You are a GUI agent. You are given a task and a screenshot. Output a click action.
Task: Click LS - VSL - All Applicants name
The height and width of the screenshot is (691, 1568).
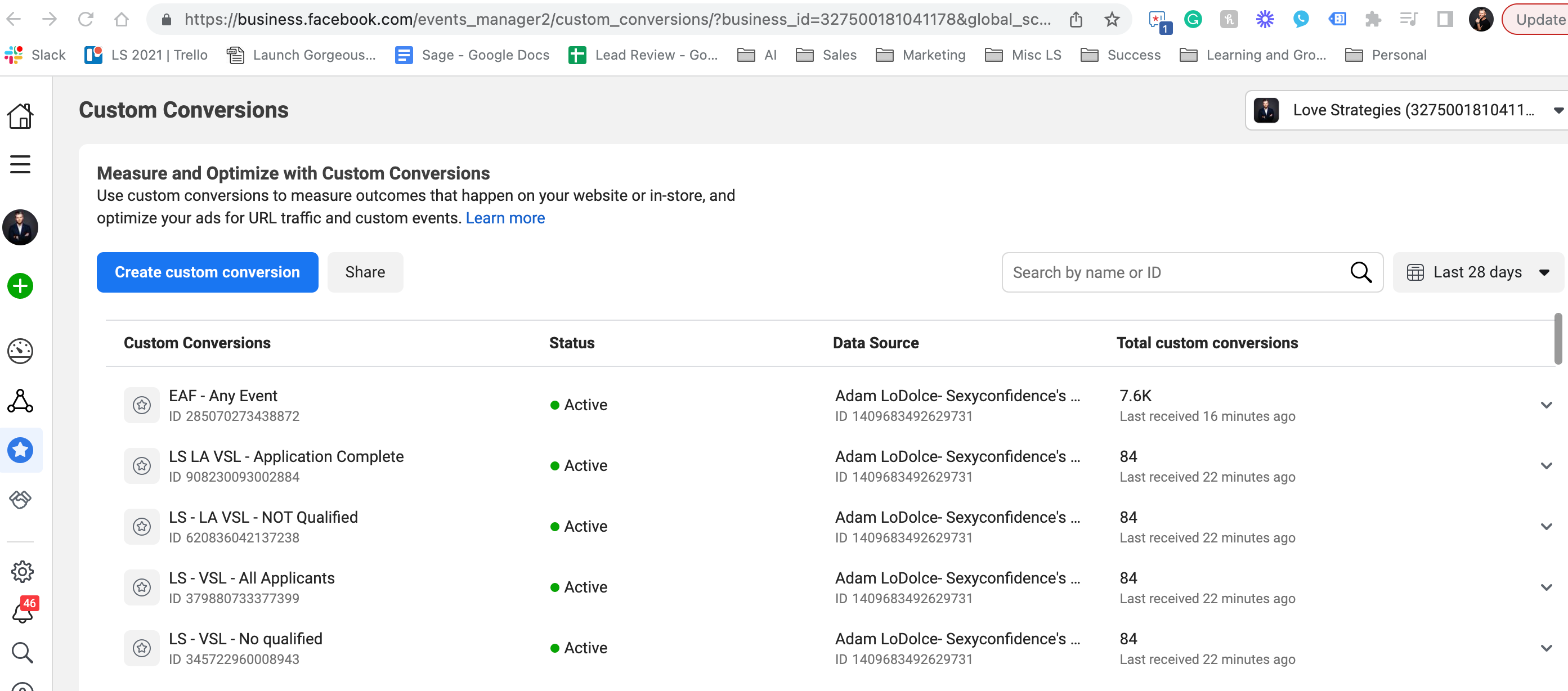pos(252,578)
